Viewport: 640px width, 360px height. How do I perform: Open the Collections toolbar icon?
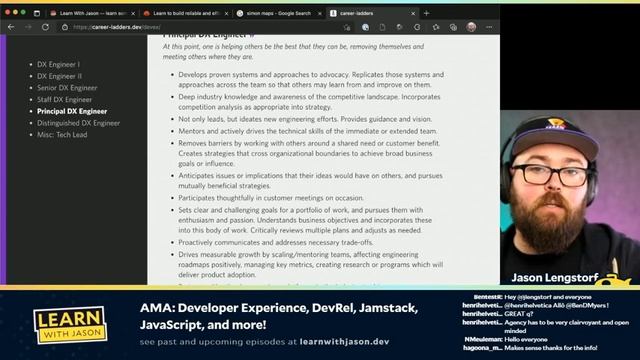[x=453, y=27]
